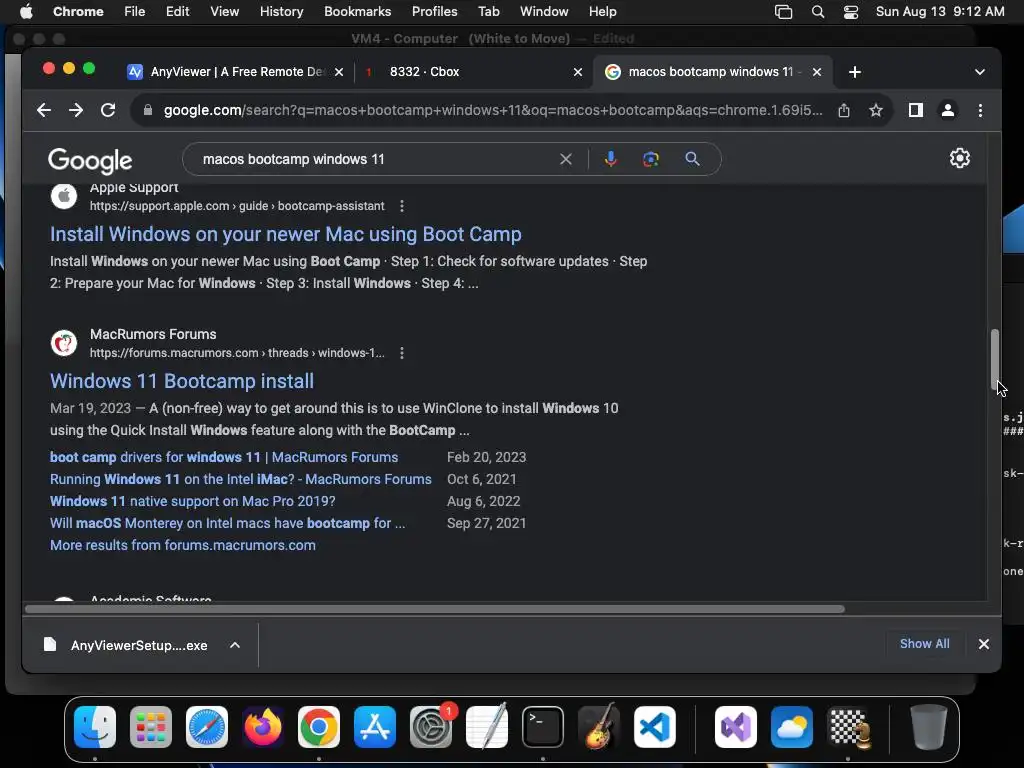Viewport: 1024px width, 768px height.
Task: Launch Visual Studio Code from the Dock
Action: [x=654, y=727]
